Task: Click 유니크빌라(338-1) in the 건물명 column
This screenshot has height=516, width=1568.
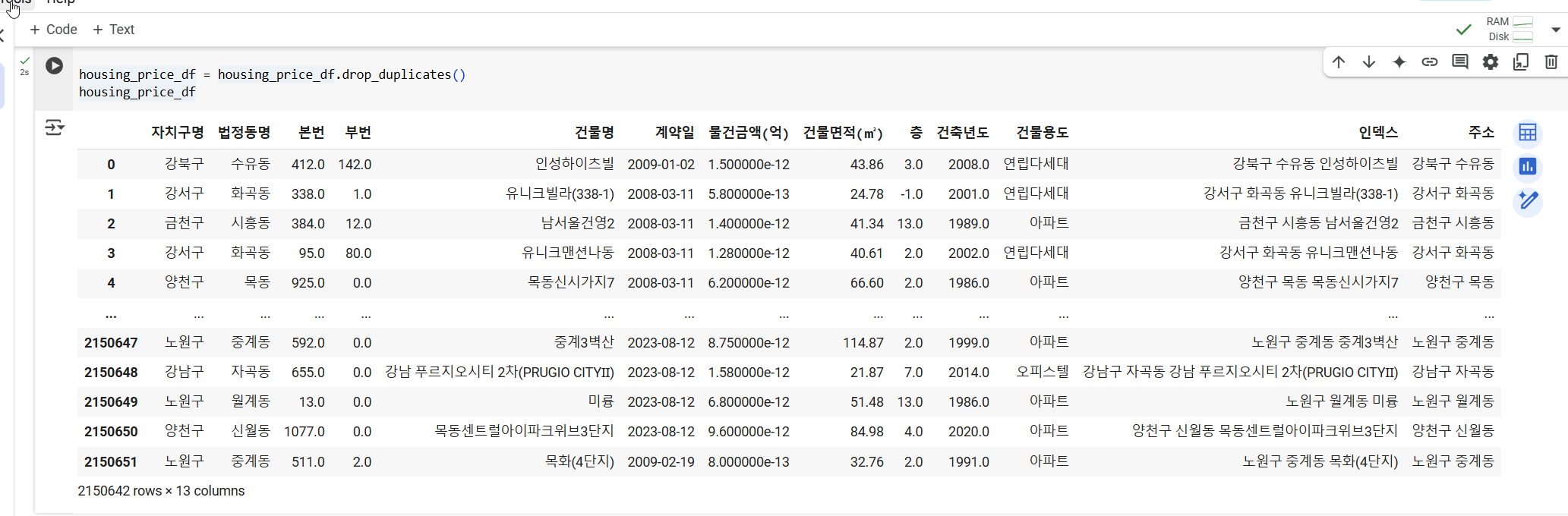Action: (560, 193)
